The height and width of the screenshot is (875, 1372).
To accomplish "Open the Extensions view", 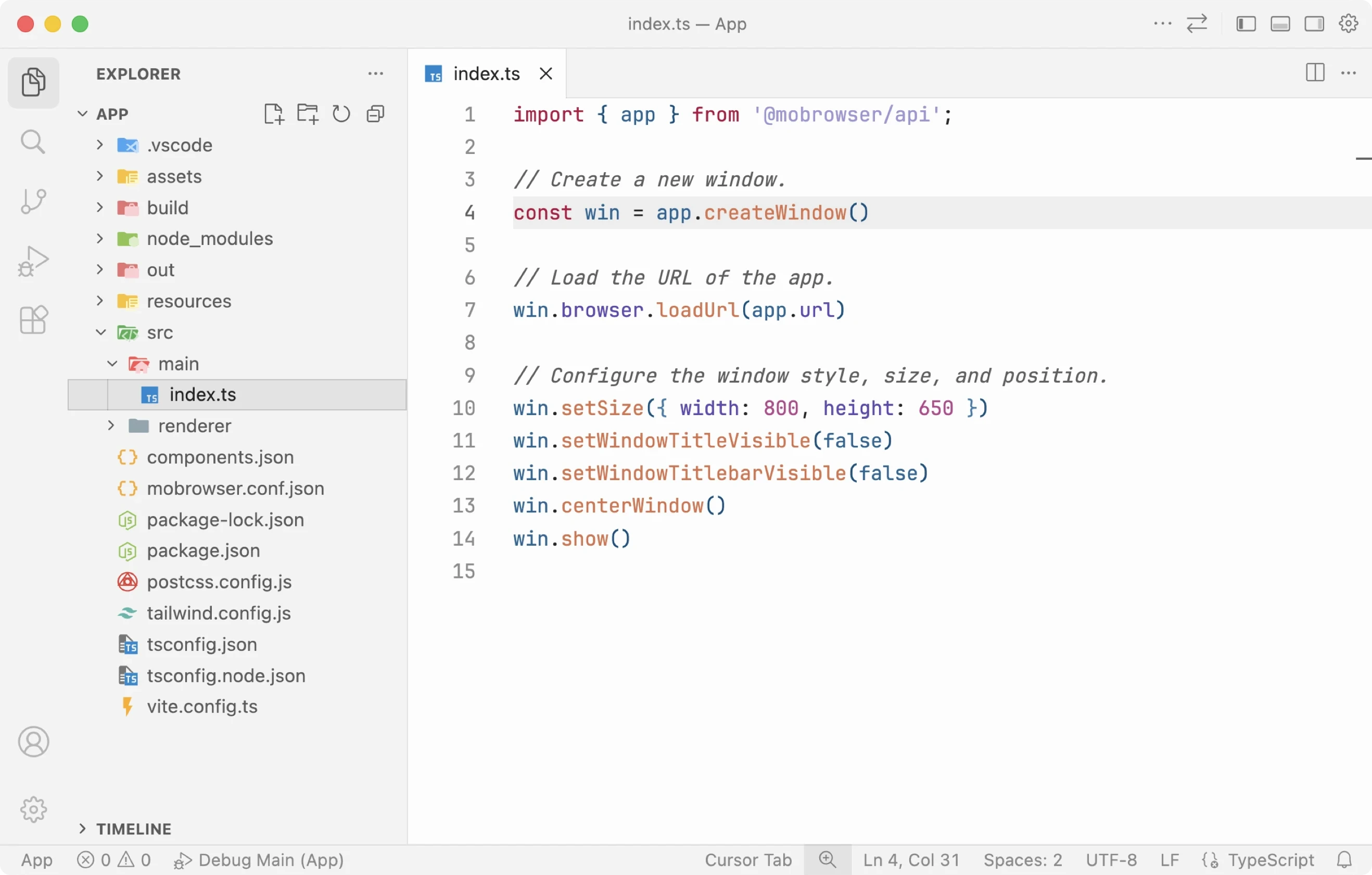I will [33, 320].
